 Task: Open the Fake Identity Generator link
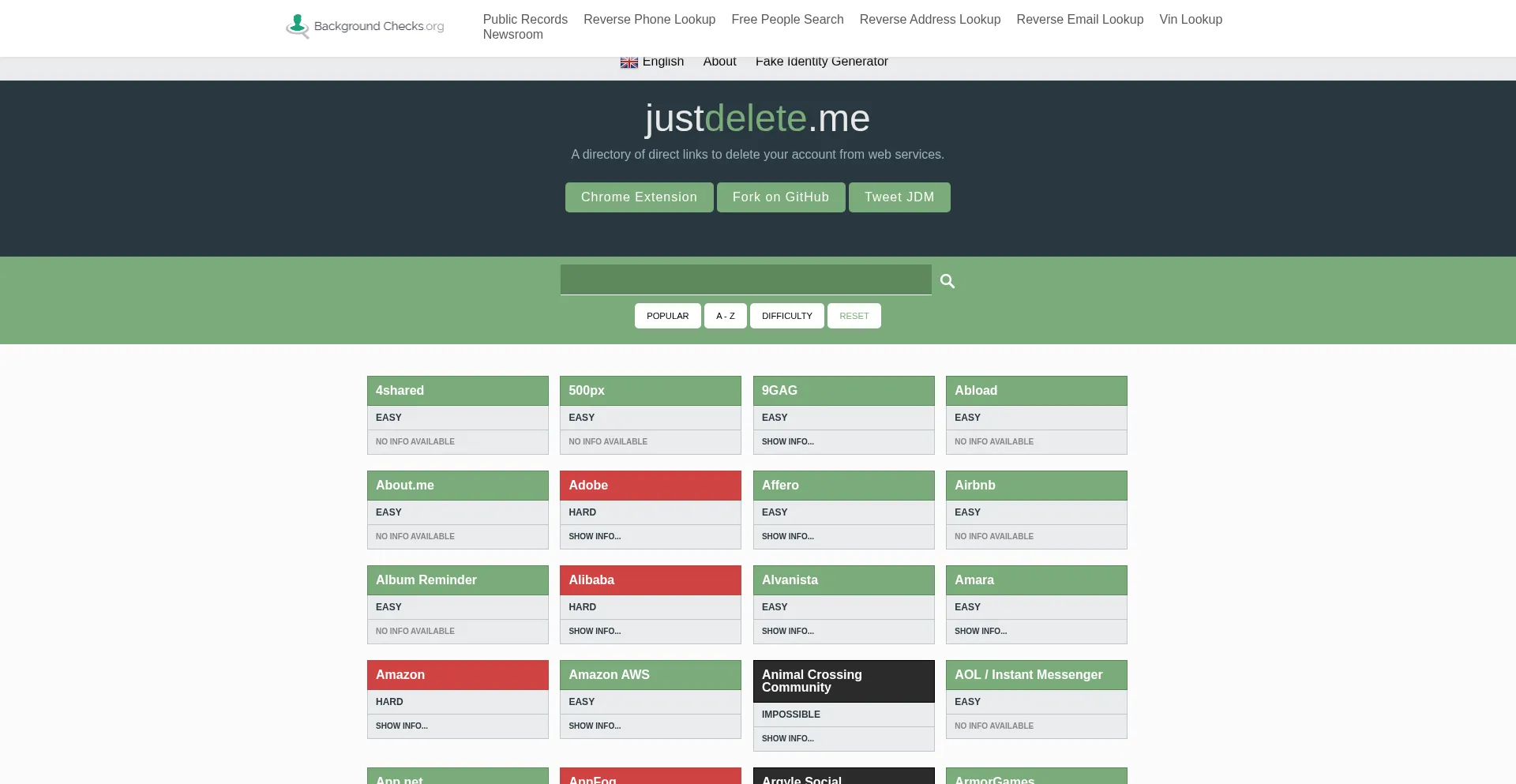tap(821, 62)
